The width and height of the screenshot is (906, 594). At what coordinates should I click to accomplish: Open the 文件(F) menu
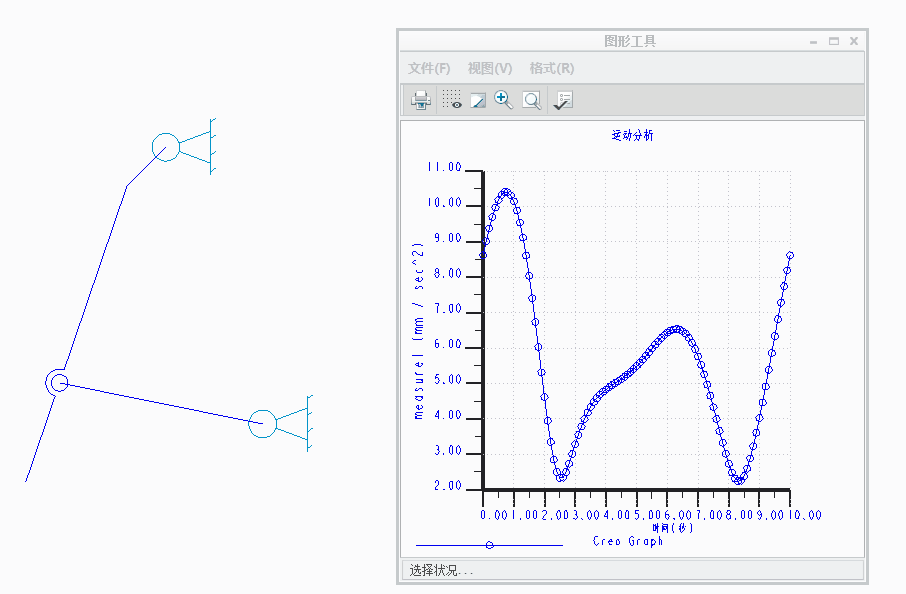429,68
